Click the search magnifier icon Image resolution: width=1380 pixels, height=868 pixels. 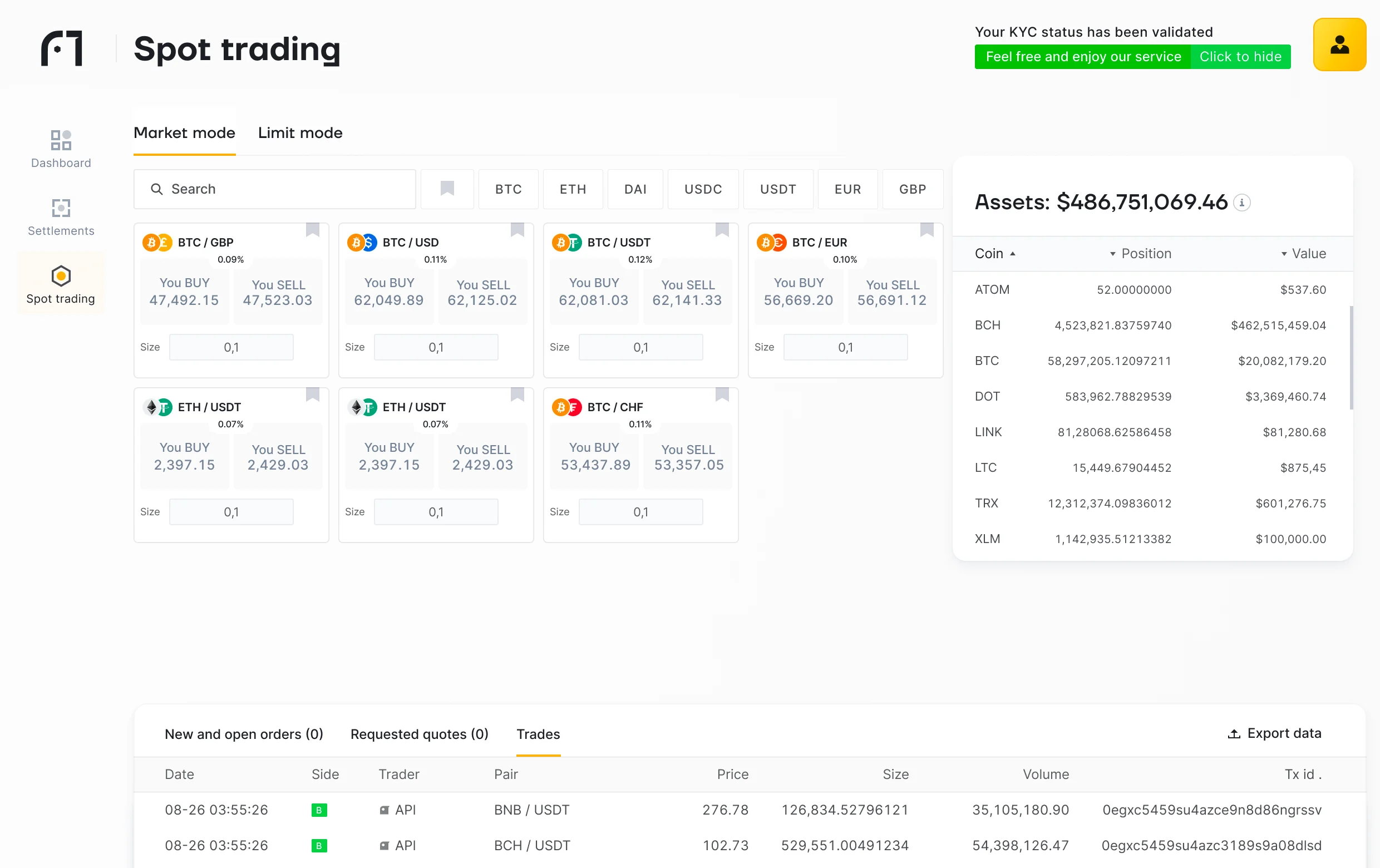[x=157, y=189]
